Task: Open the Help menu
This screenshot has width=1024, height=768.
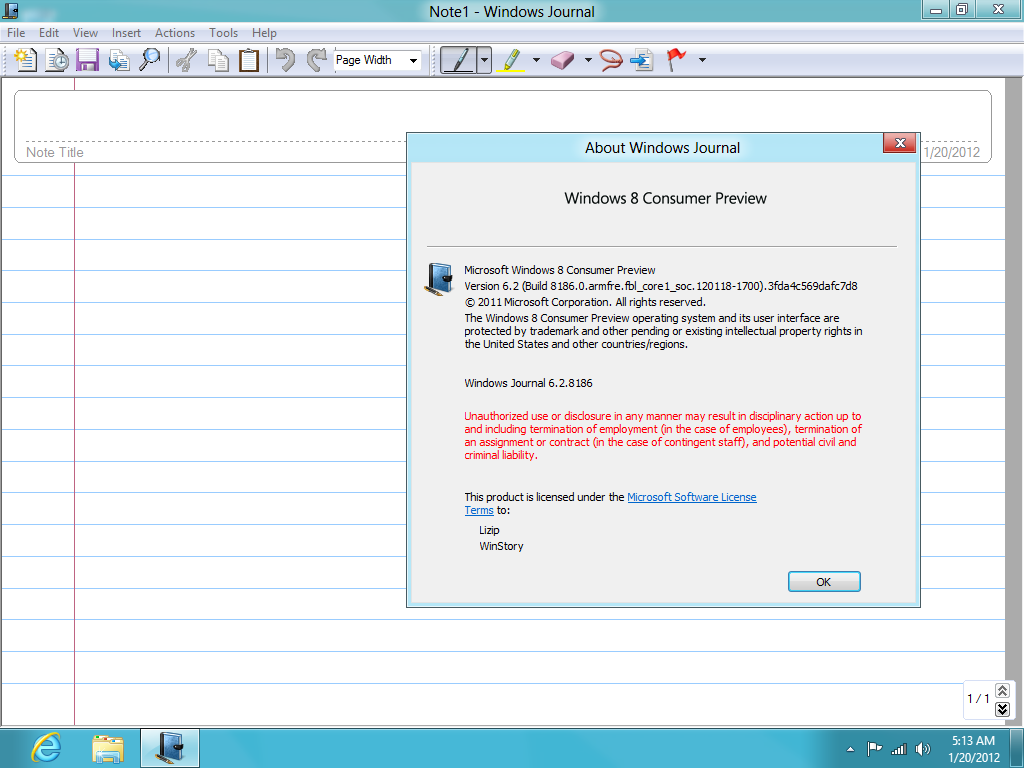Action: click(x=264, y=33)
